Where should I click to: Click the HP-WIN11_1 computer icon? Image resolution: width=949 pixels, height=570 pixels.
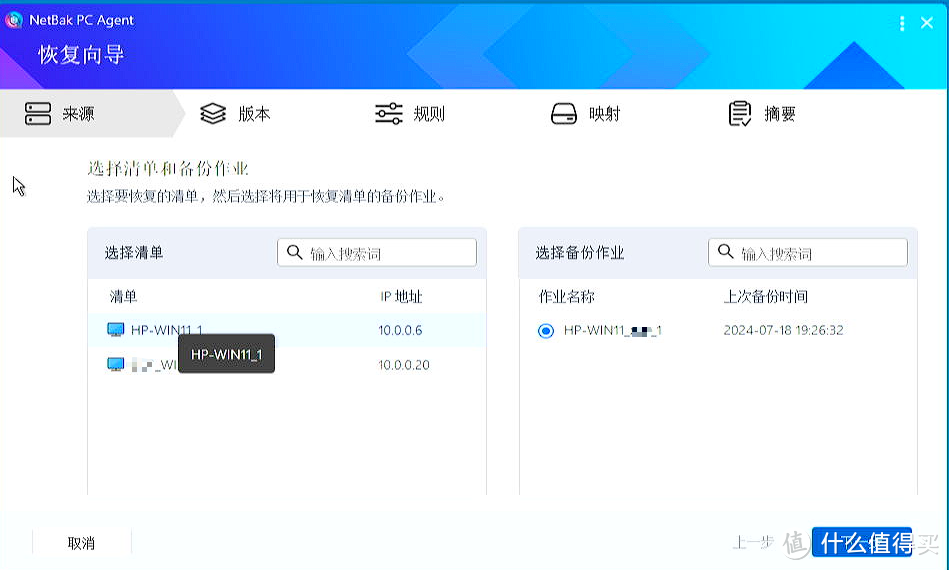click(115, 330)
